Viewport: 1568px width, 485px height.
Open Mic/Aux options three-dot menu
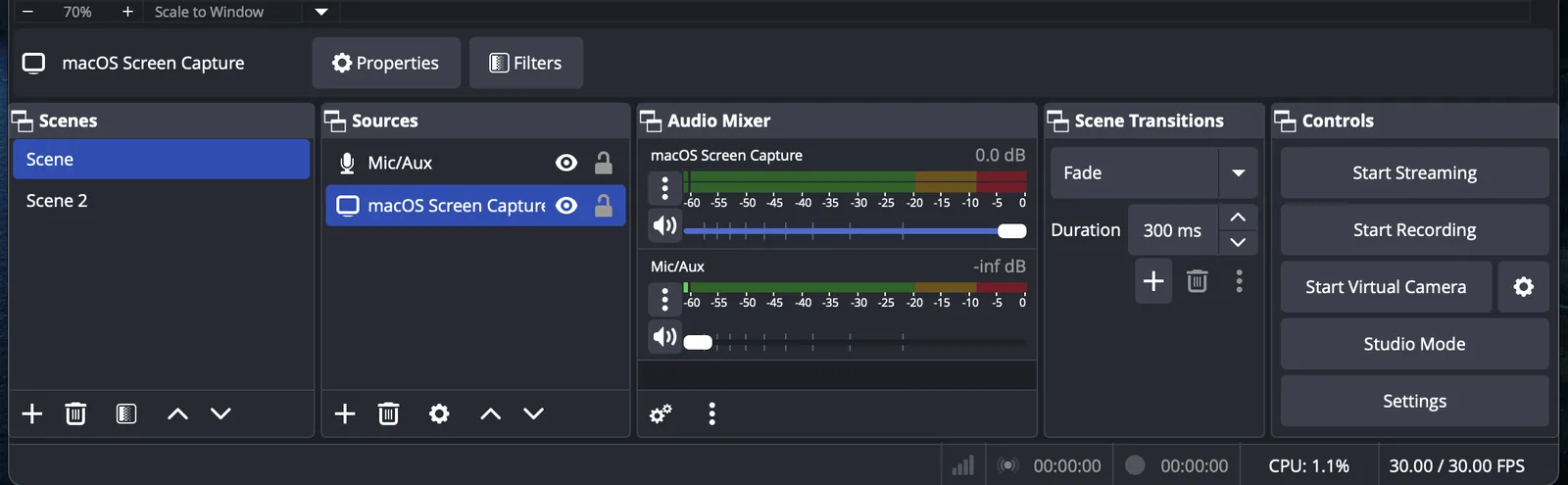[x=664, y=299]
